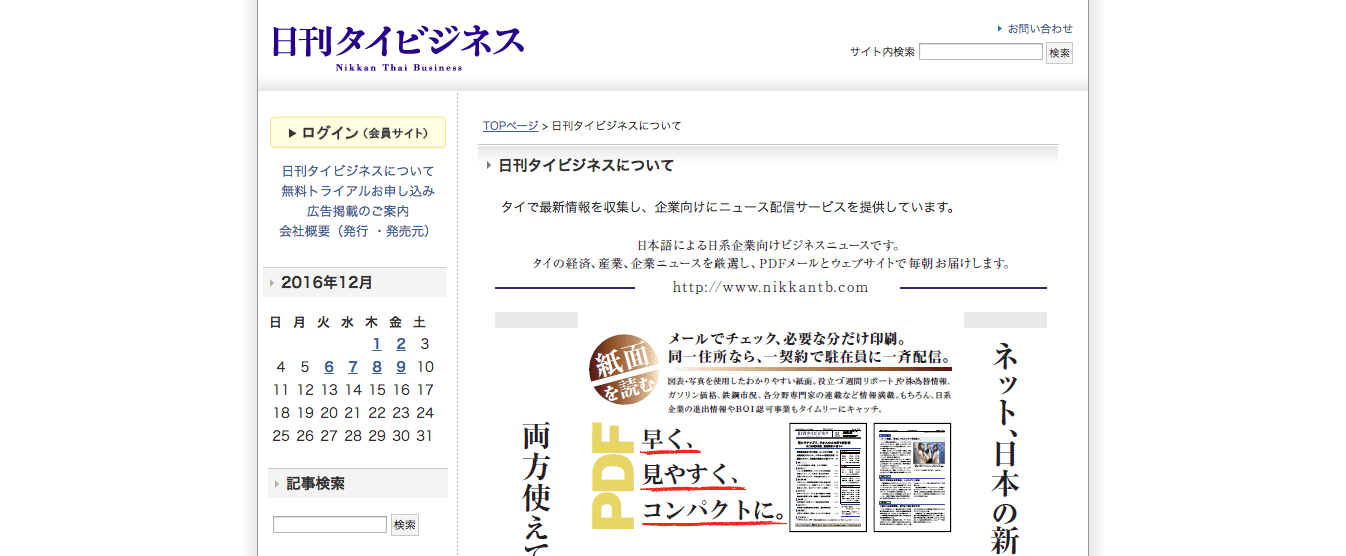Click the yellow PDF label graphic

614,476
